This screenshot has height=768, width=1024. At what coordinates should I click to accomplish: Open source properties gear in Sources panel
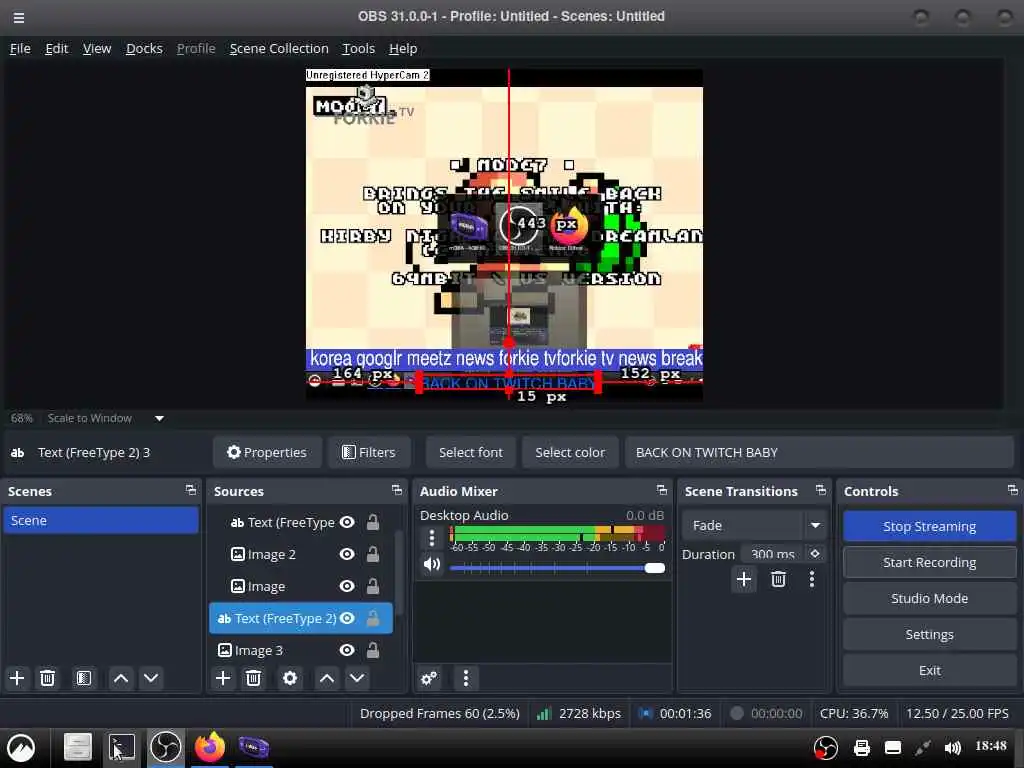(290, 678)
